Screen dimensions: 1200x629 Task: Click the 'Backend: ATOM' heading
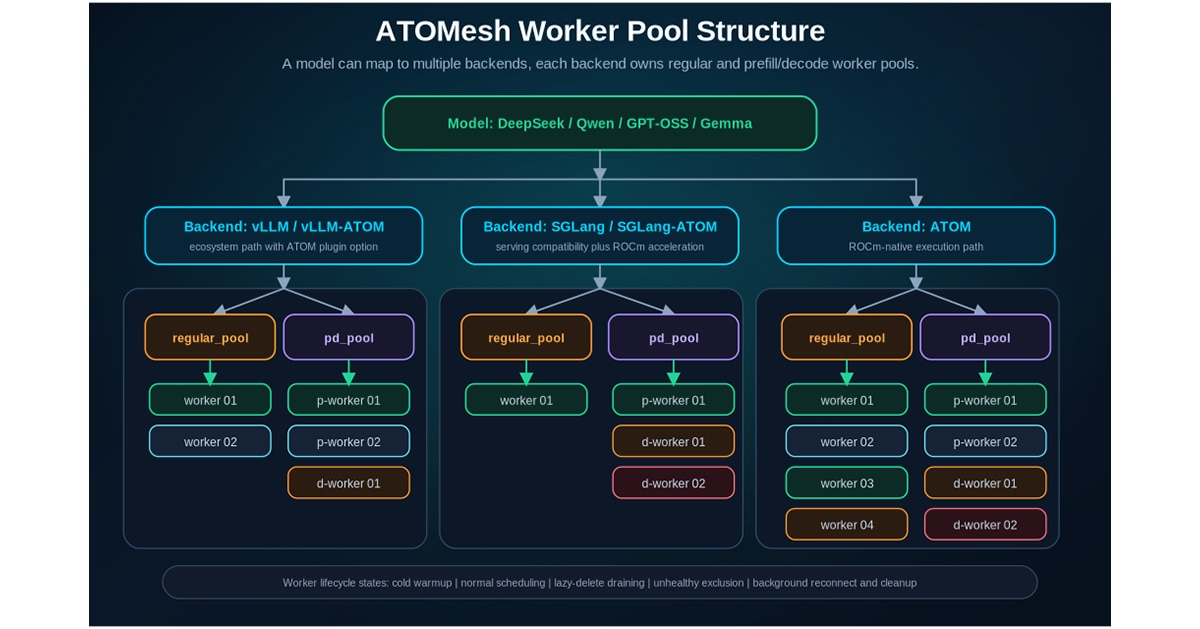click(x=916, y=227)
